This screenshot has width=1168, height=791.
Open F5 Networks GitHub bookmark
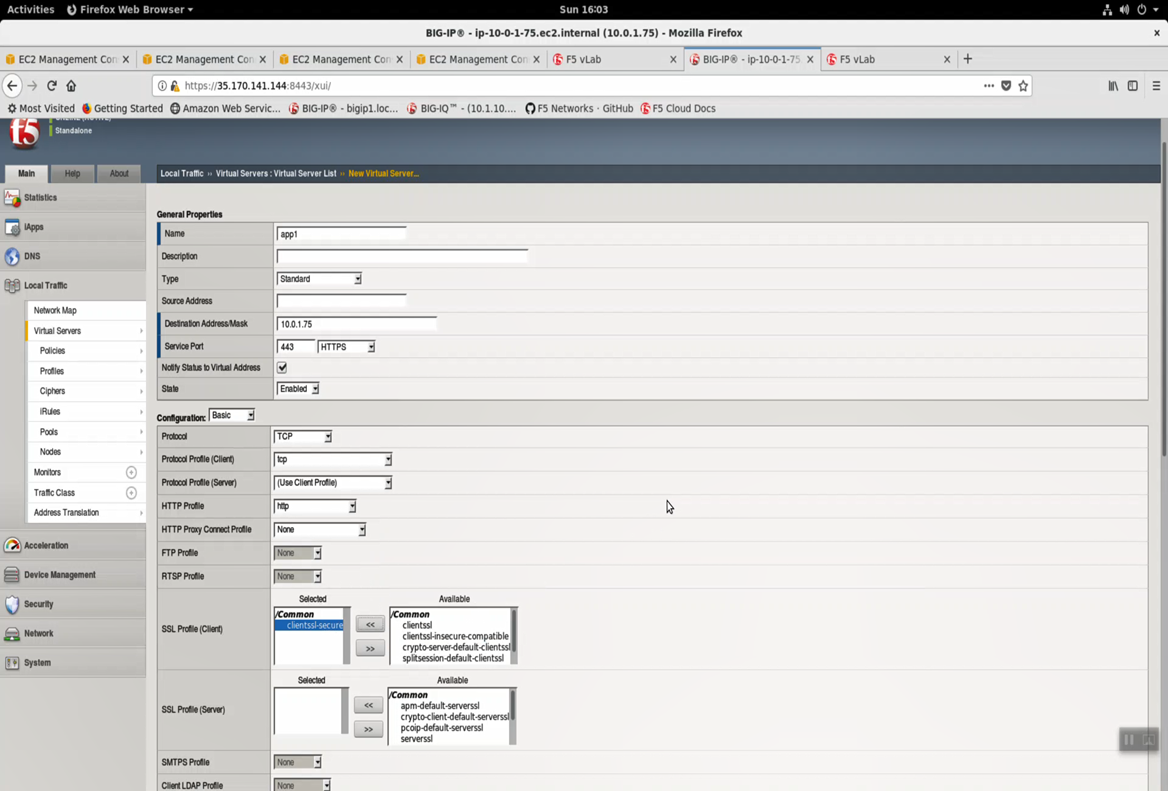[x=579, y=109]
